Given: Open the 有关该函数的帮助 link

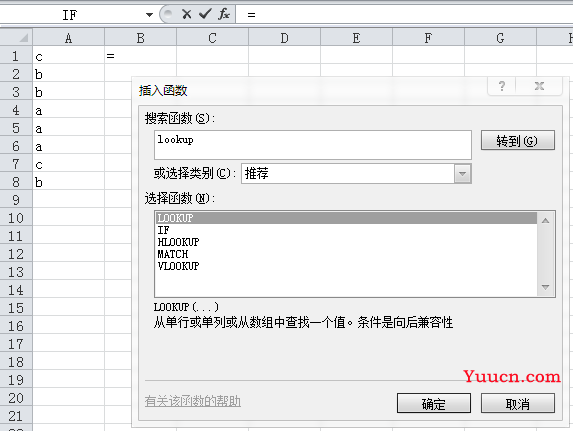Looking at the screenshot, I should (193, 401).
